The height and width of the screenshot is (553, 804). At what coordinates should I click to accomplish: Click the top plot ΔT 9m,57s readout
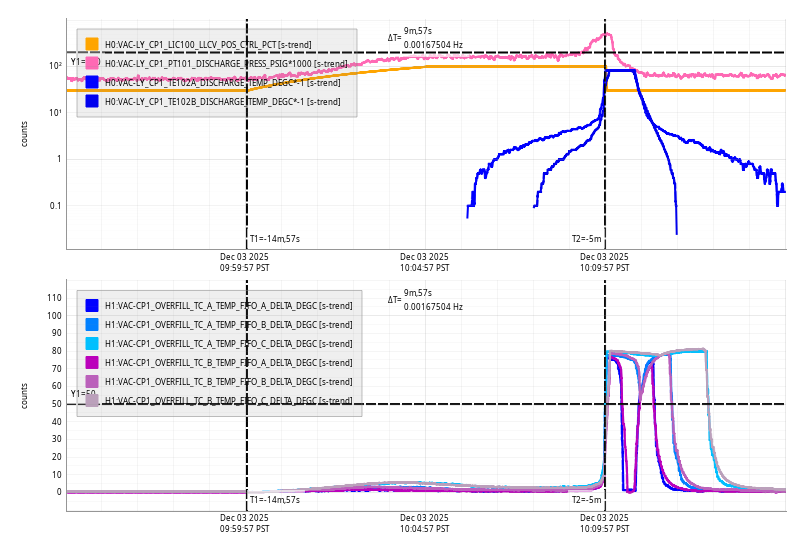tap(418, 31)
